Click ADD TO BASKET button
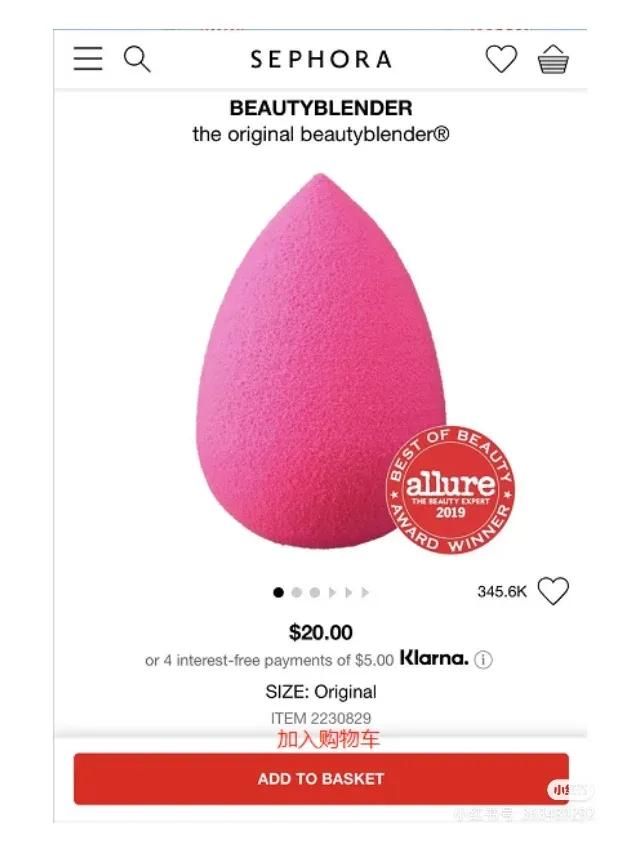This screenshot has width=640, height=853. coord(321,778)
